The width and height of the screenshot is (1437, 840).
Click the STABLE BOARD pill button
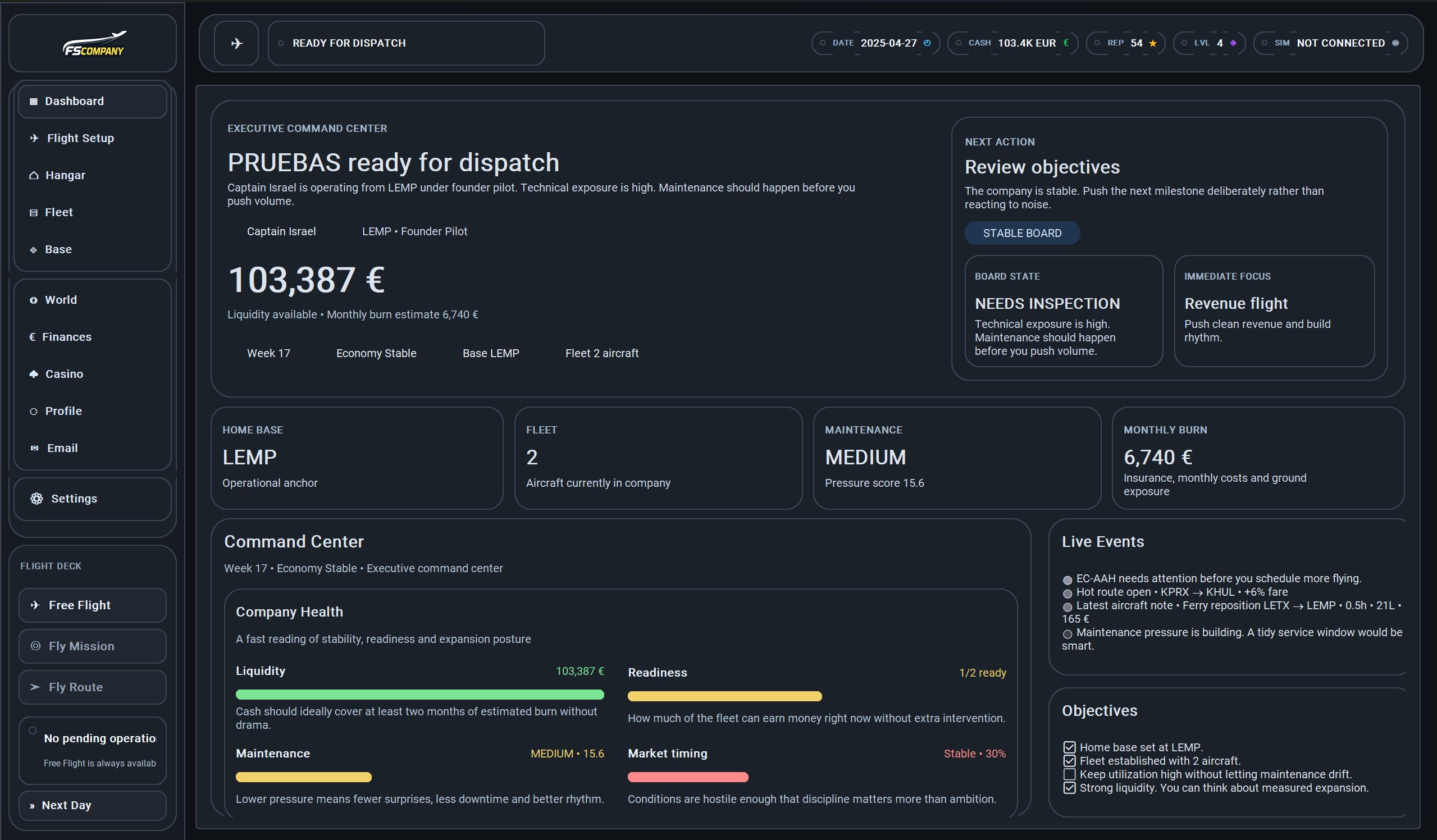(x=1022, y=233)
